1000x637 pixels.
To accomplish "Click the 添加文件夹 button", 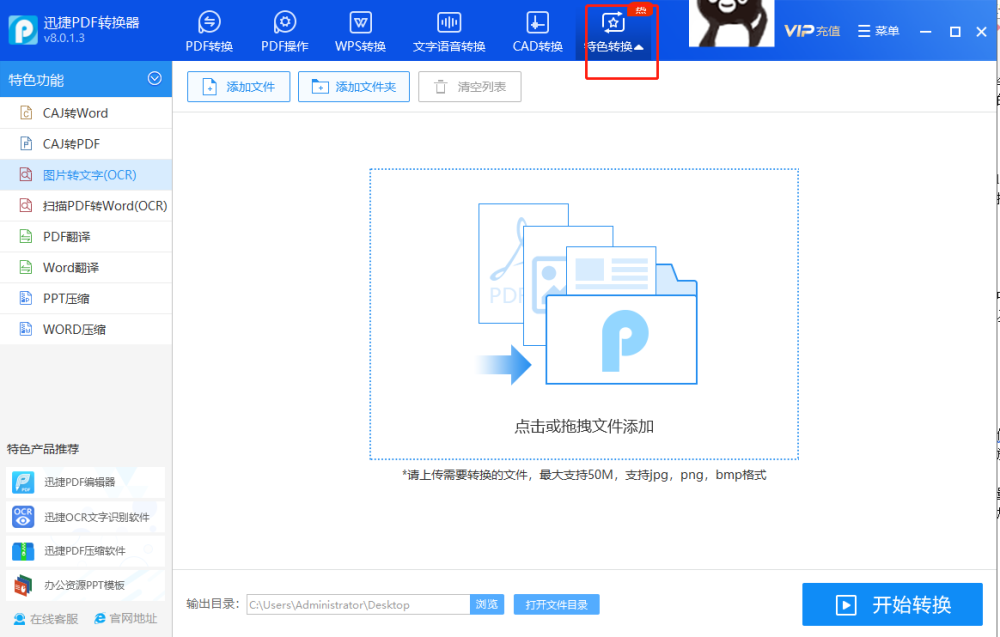I will pyautogui.click(x=354, y=87).
